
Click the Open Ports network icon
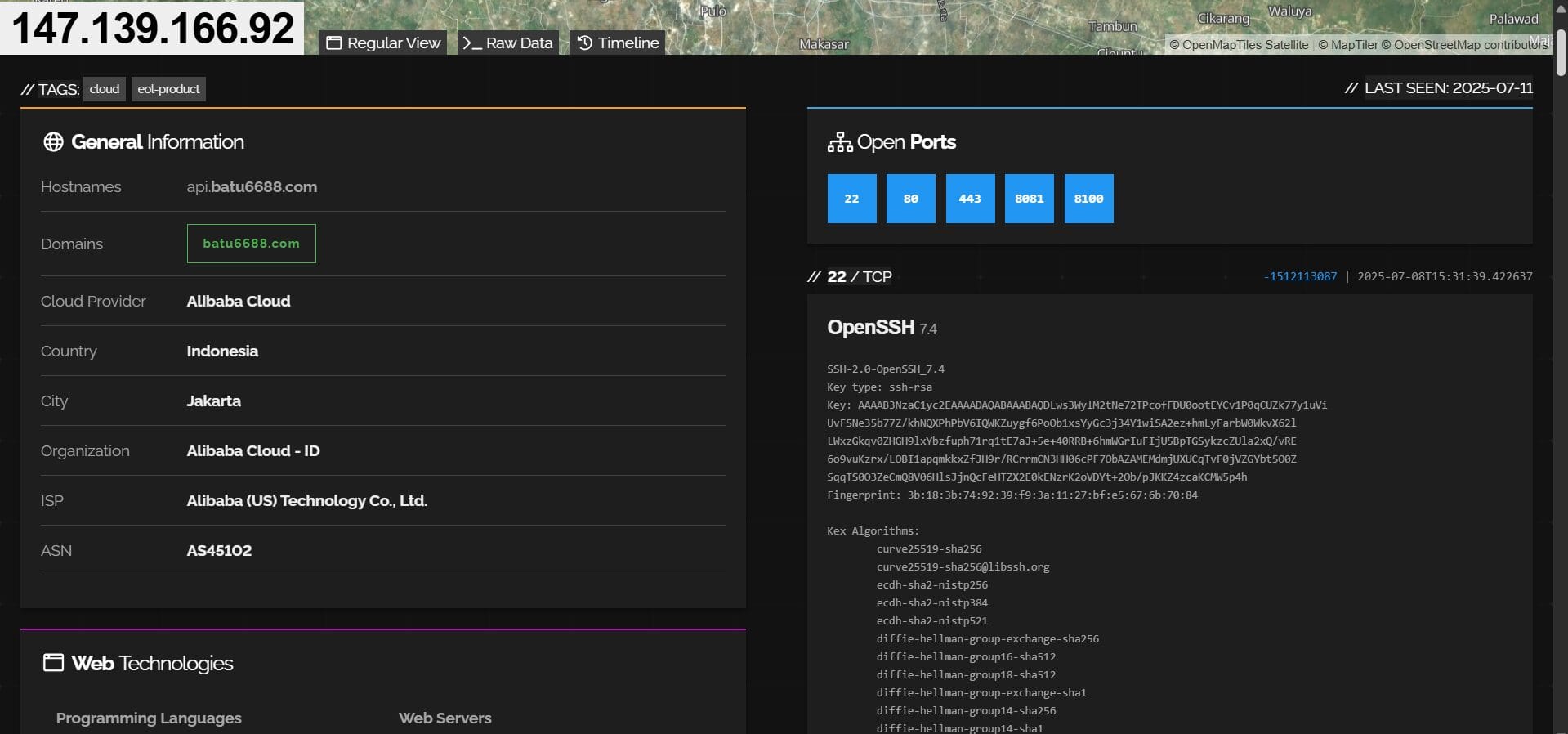pyautogui.click(x=839, y=142)
